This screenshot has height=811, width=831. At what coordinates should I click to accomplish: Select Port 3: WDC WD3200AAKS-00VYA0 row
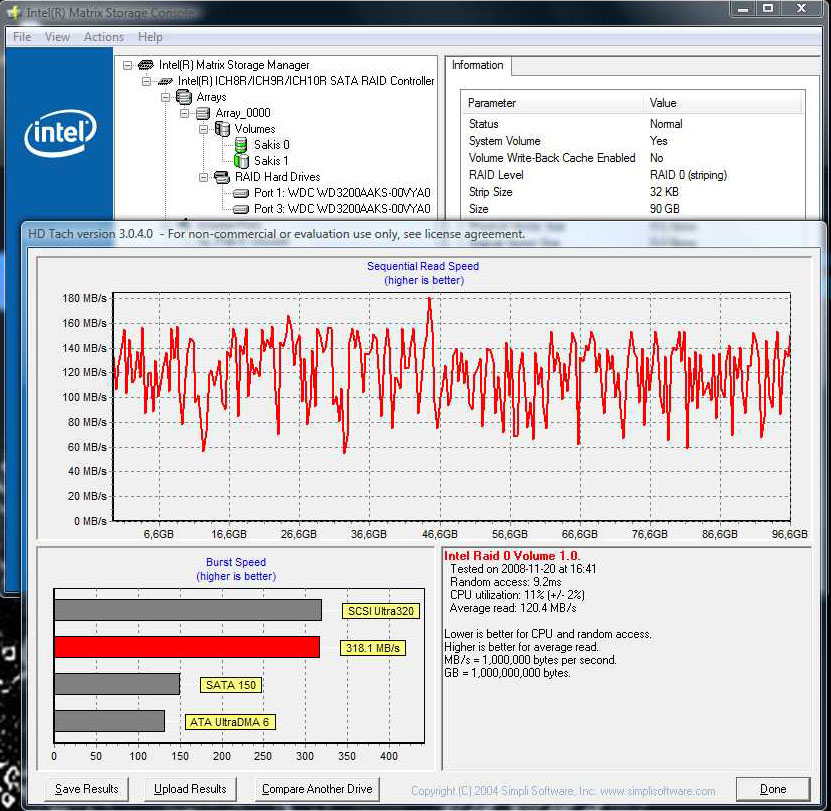point(342,209)
